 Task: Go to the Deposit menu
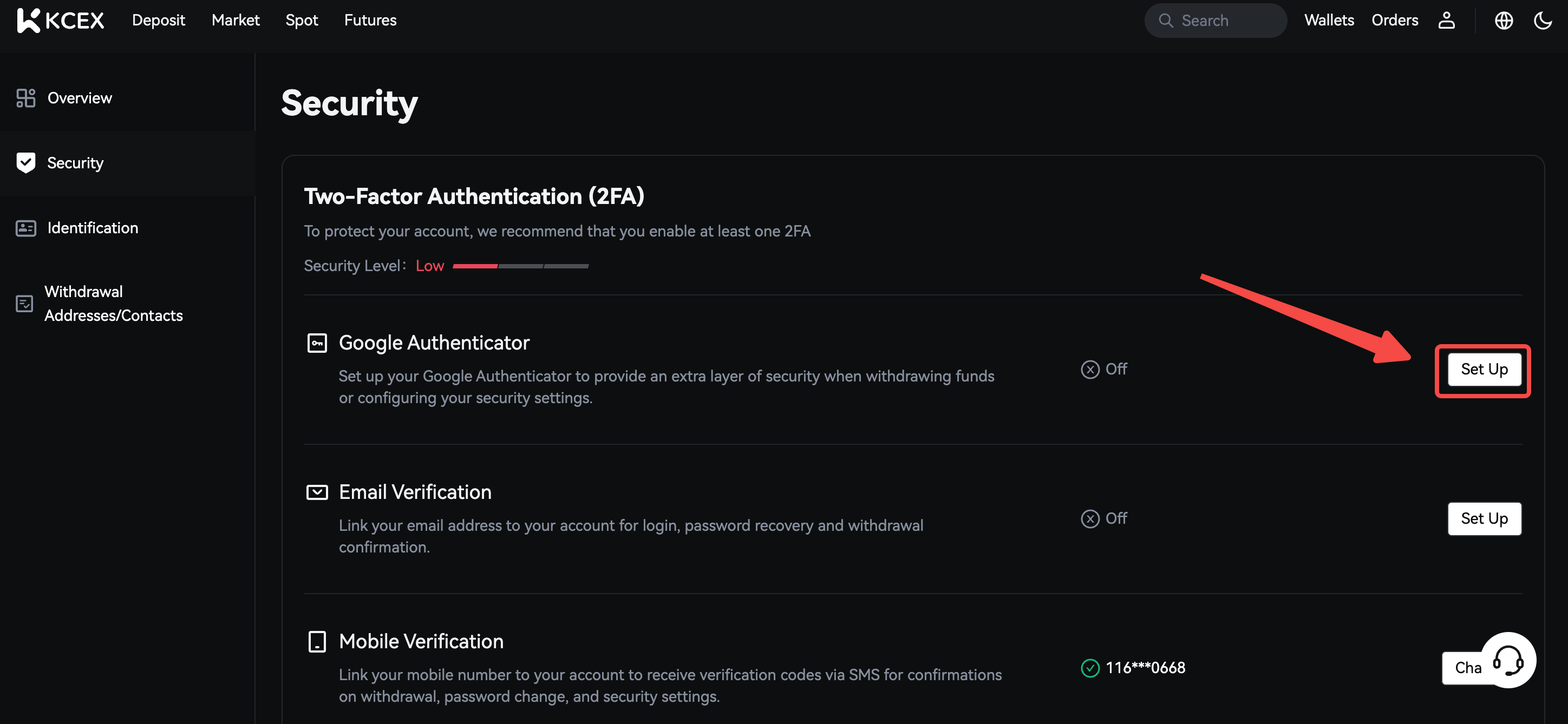pos(158,20)
